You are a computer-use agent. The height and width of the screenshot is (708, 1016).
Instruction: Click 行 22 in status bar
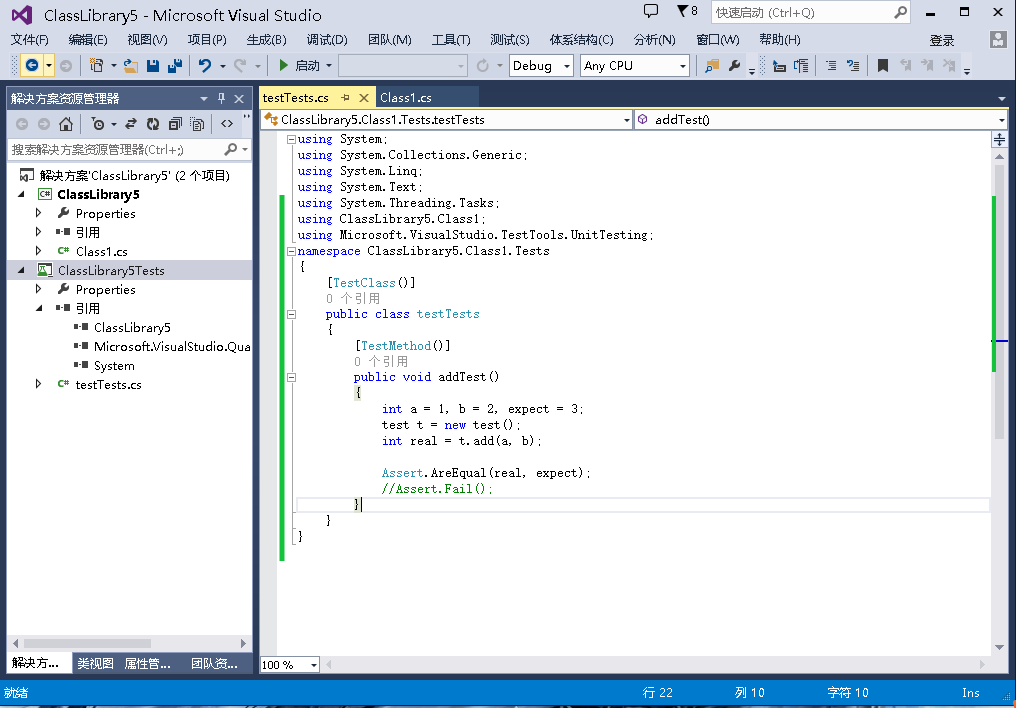[658, 692]
